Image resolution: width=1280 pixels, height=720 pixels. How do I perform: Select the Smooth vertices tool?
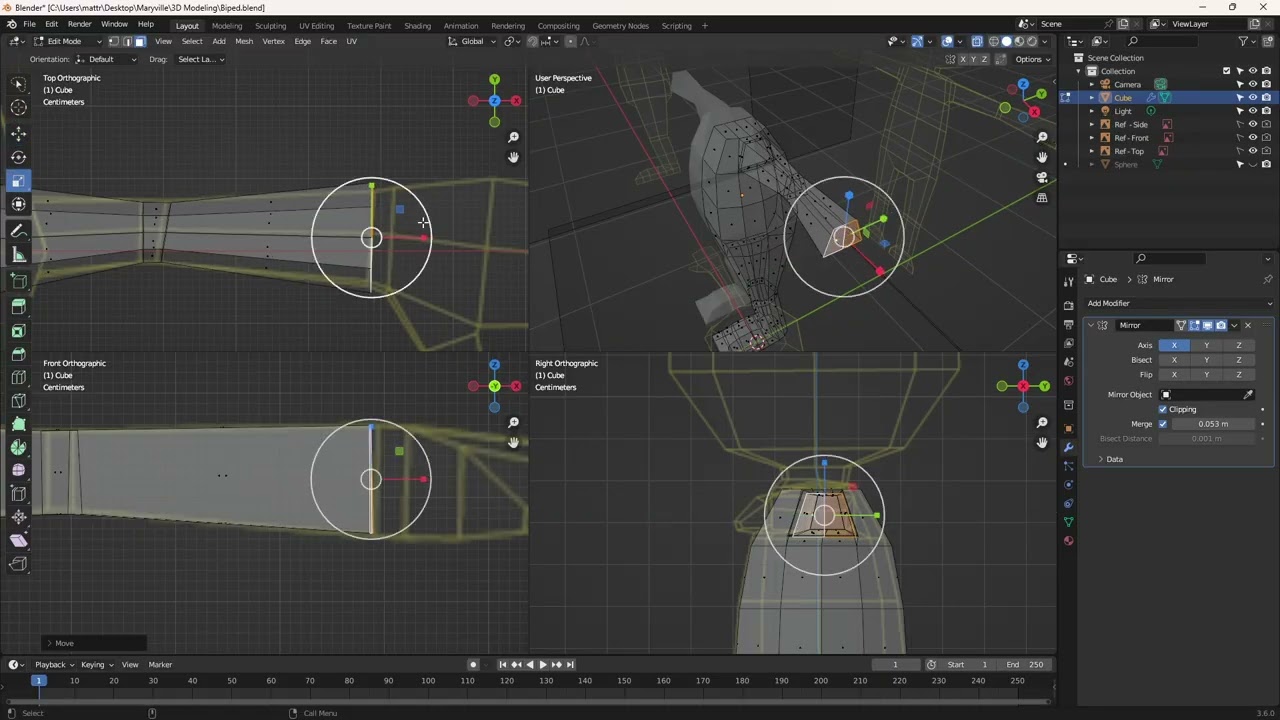coord(18,471)
